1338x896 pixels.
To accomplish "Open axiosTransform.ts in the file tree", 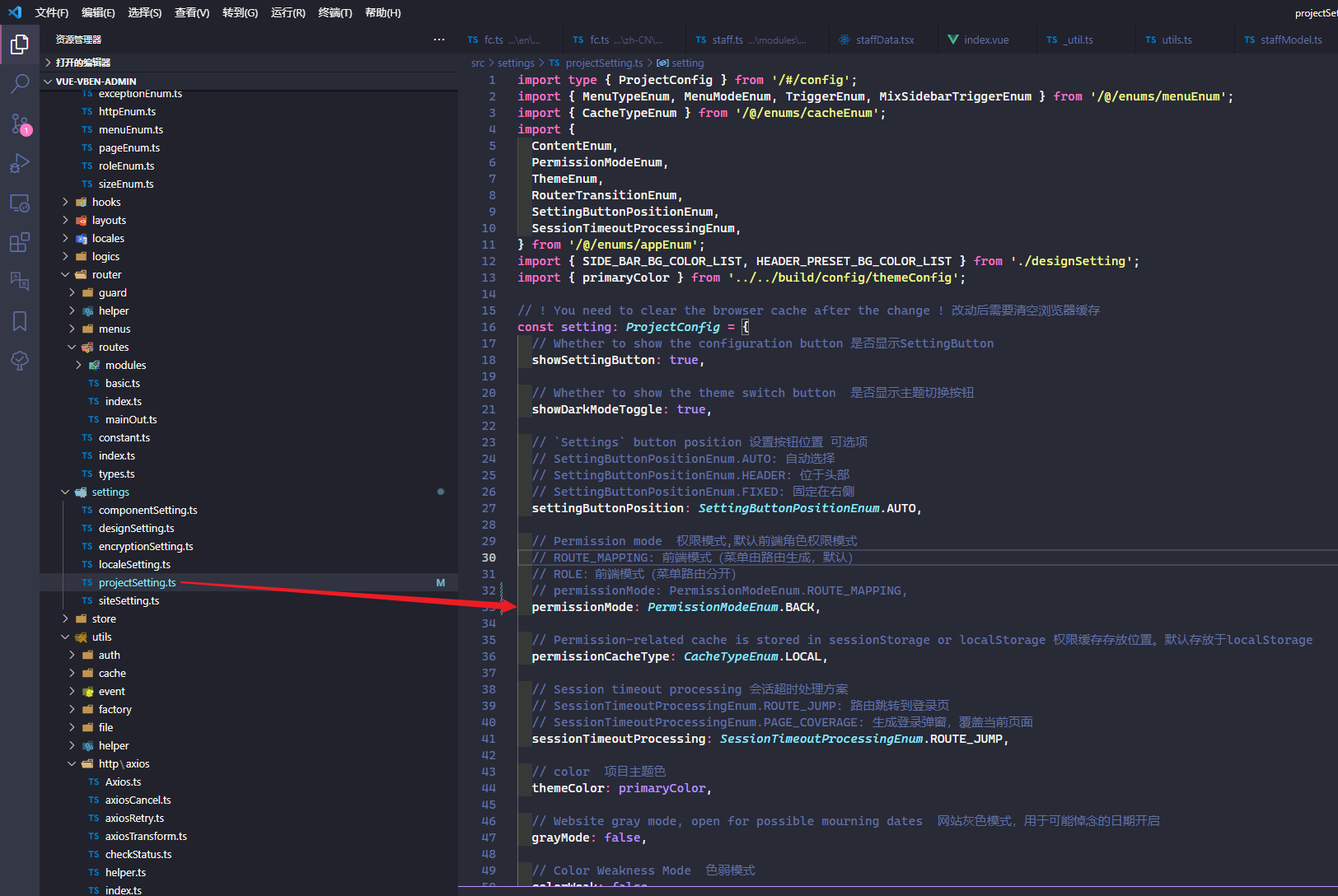I will pos(249,836).
